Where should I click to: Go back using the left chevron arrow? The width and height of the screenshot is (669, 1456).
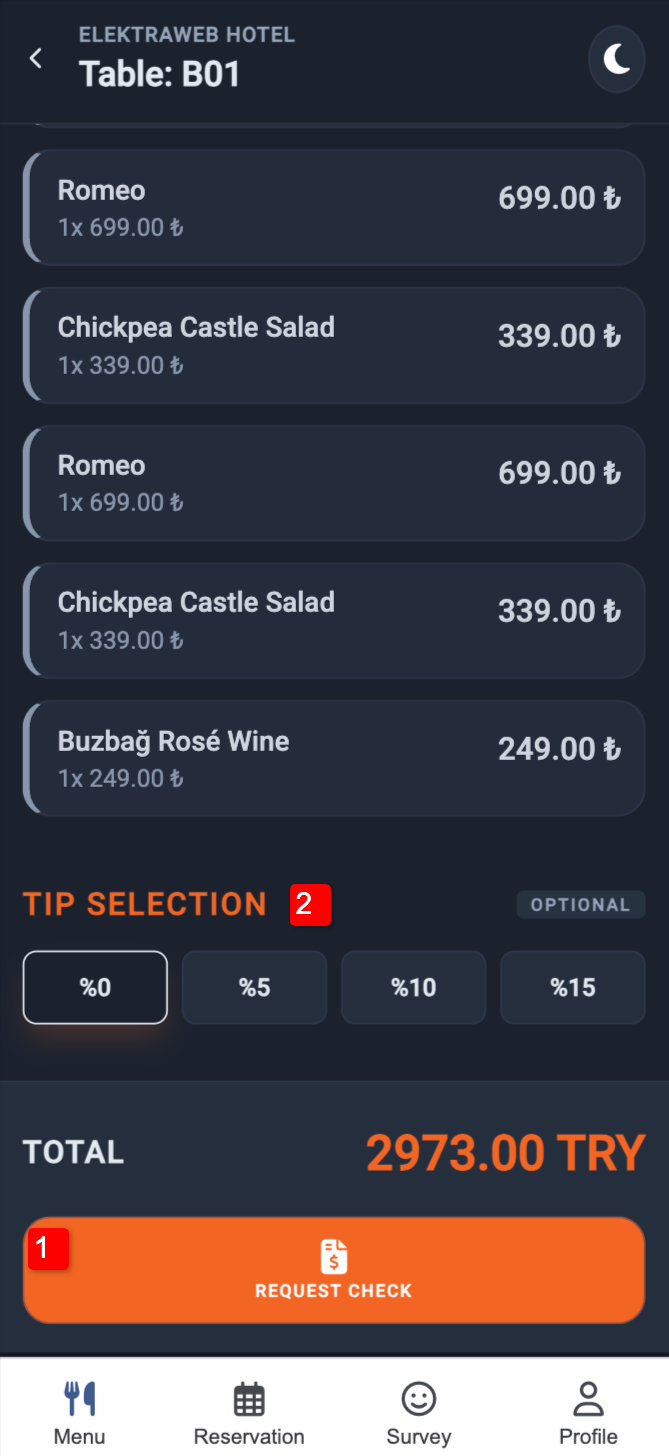[x=36, y=58]
